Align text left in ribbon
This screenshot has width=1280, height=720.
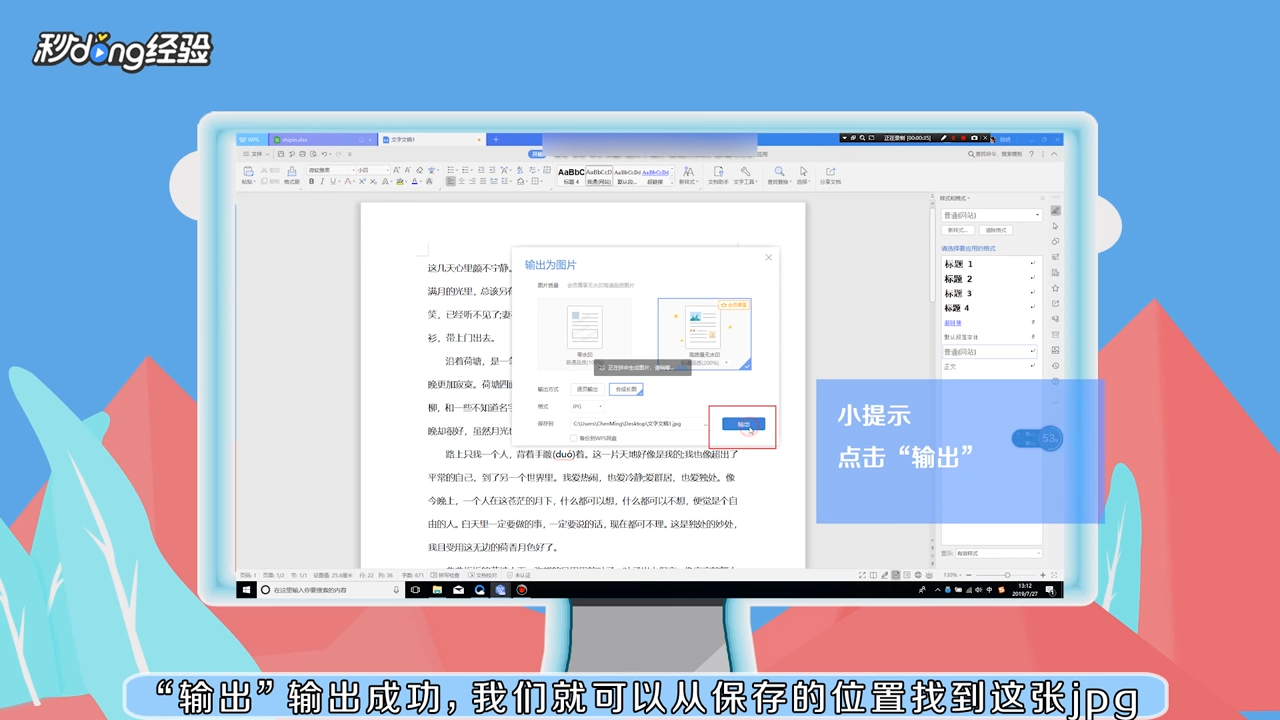[x=450, y=181]
